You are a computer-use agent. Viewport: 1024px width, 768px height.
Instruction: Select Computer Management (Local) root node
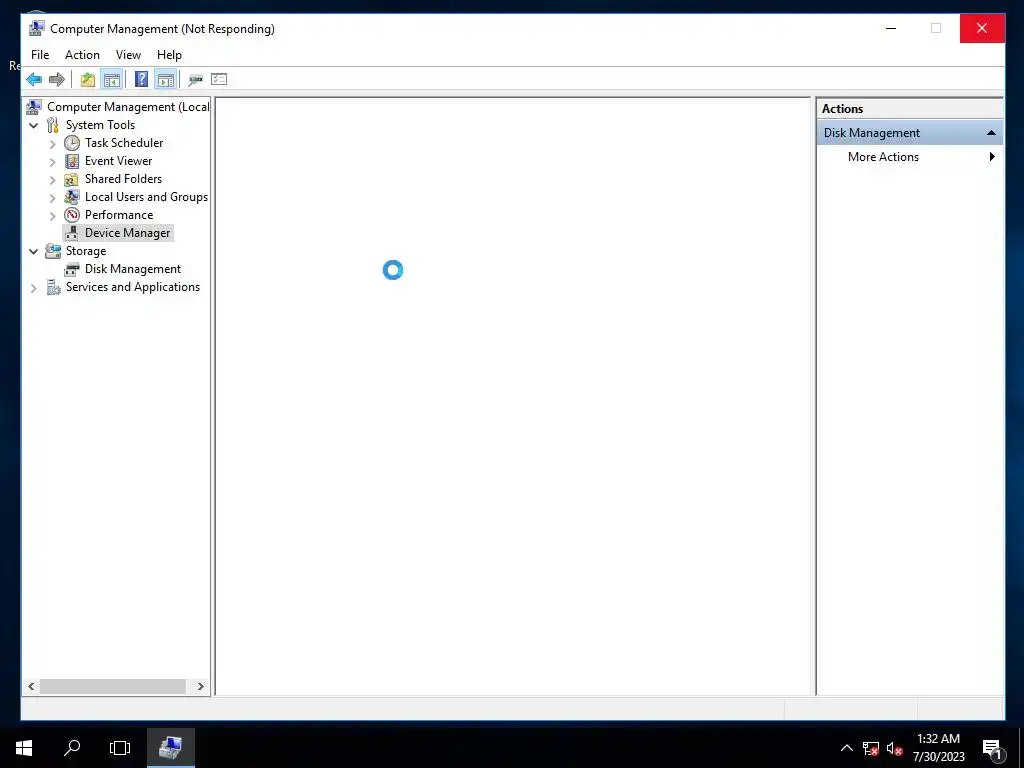(x=128, y=106)
